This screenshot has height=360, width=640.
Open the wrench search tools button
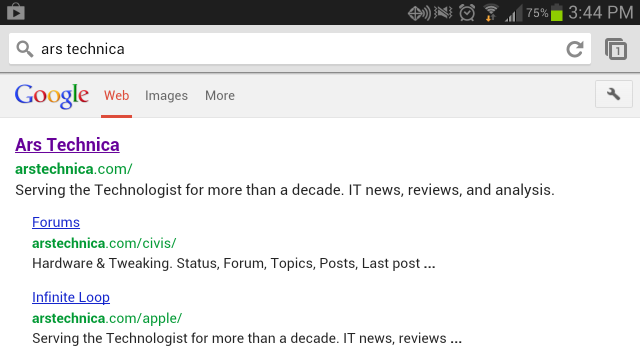[x=613, y=94]
